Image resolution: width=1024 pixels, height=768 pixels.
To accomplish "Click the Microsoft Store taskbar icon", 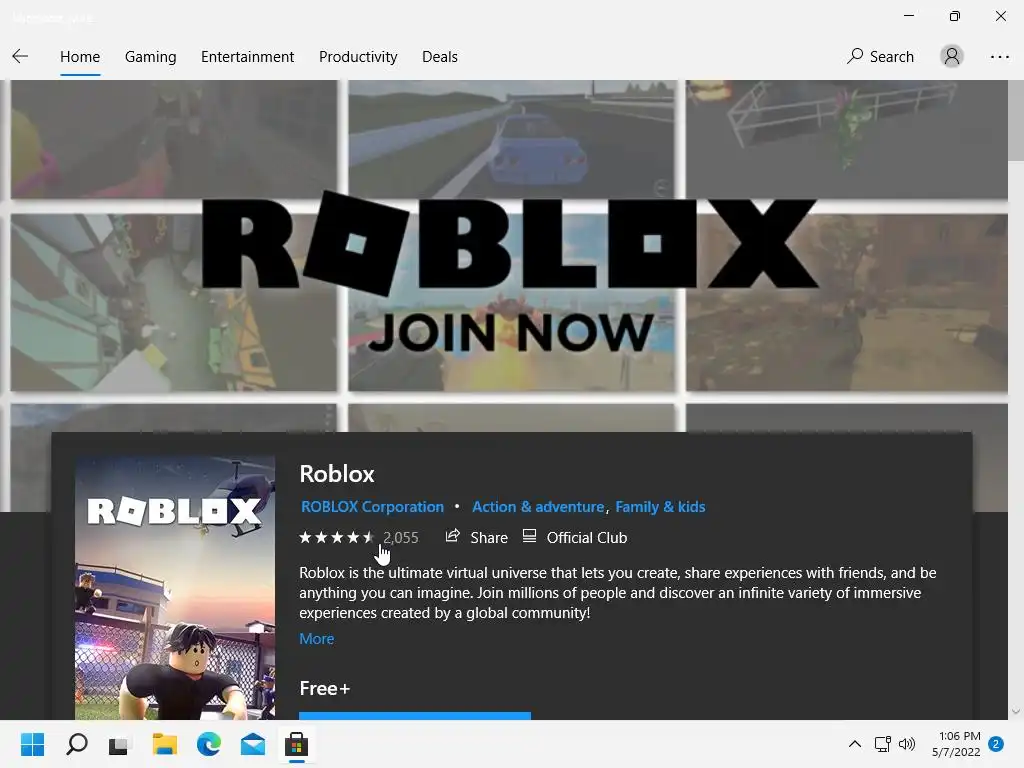I will point(296,744).
